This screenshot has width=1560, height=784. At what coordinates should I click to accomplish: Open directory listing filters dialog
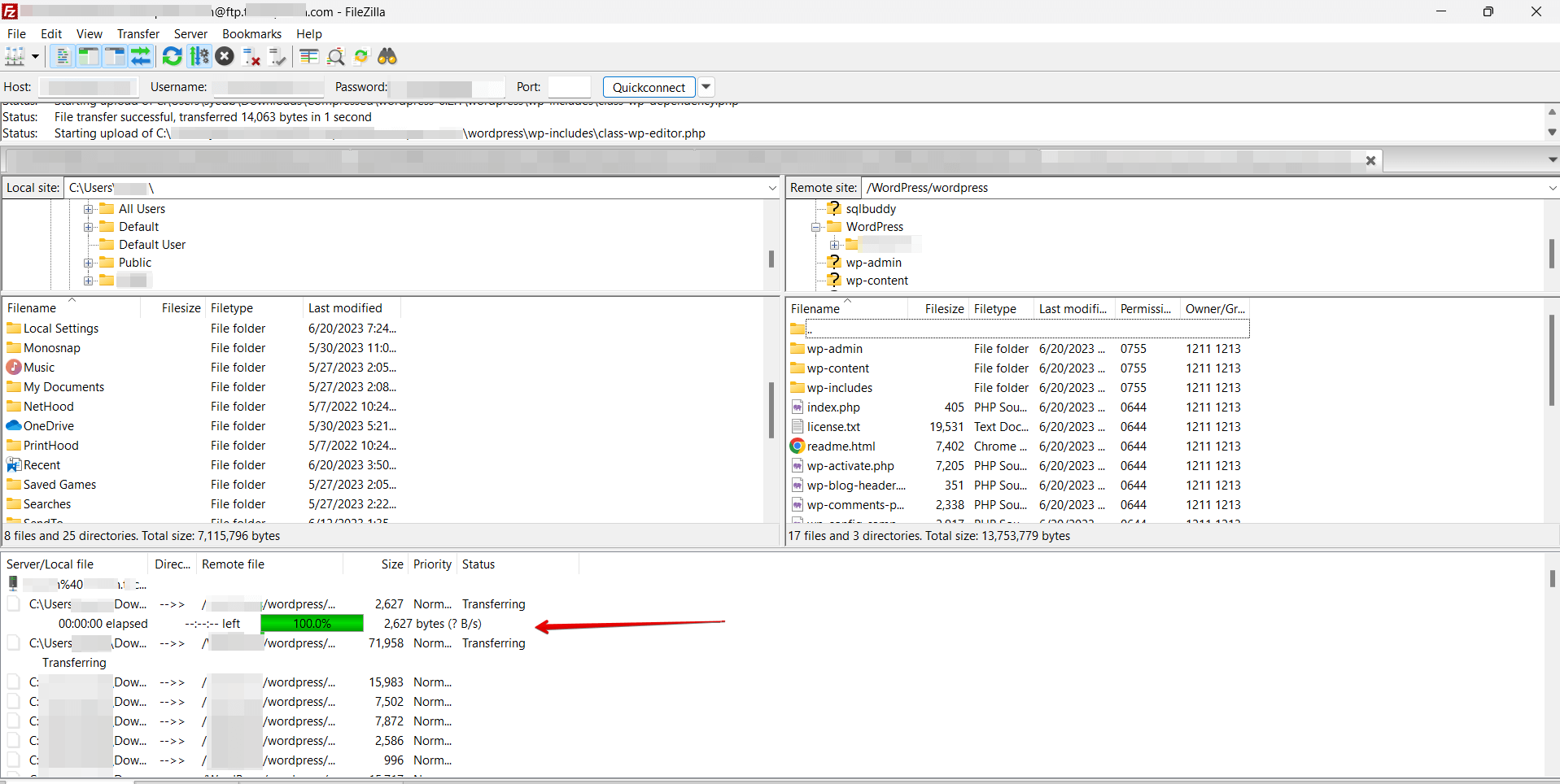[309, 57]
